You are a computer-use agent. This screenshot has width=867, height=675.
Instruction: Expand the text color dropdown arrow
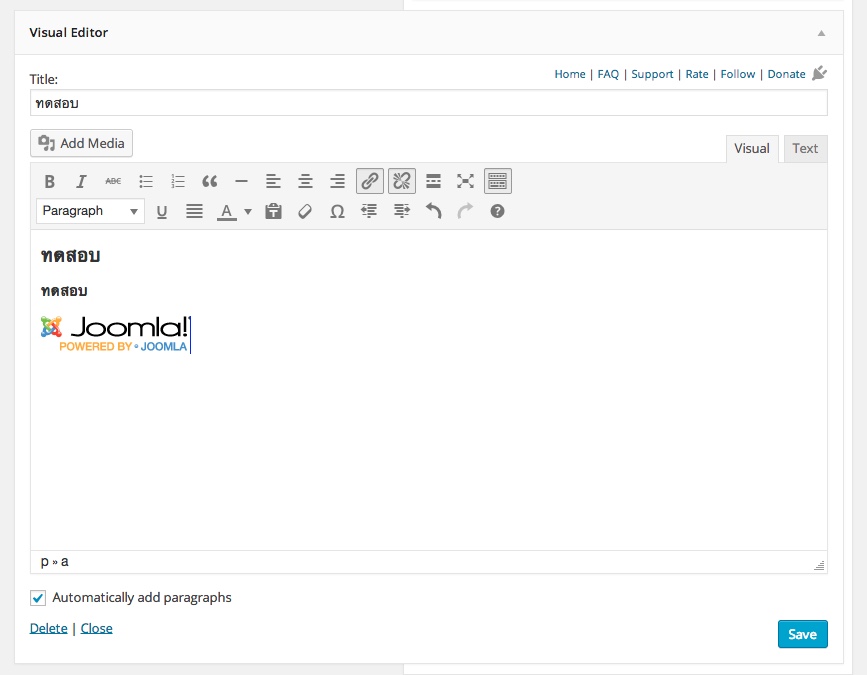[247, 212]
